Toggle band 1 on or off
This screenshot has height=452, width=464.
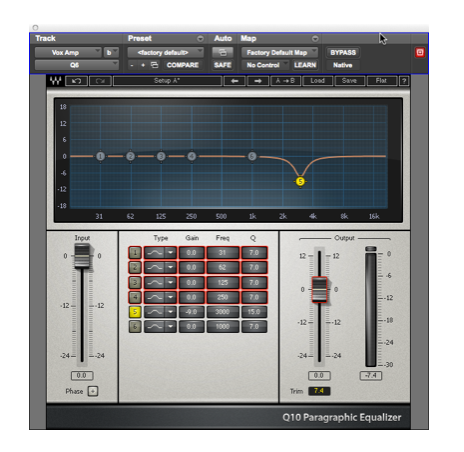pos(135,253)
